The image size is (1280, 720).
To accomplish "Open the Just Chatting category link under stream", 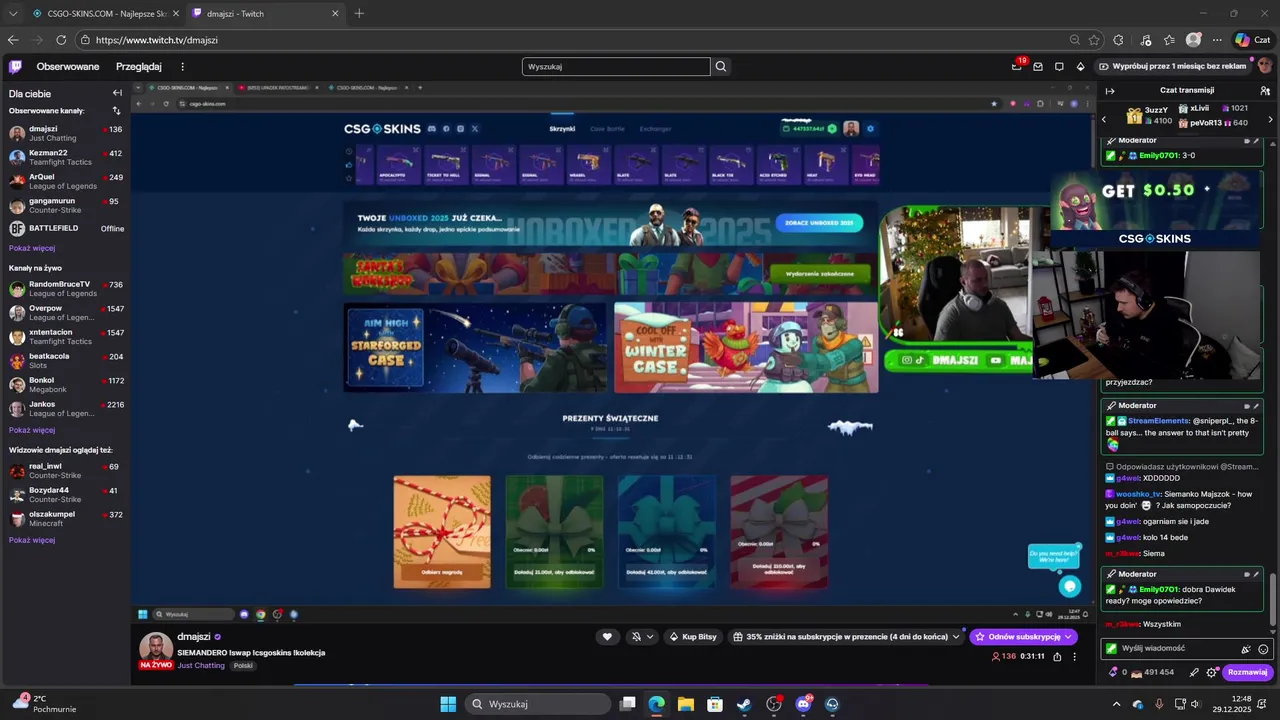I will pos(201,665).
